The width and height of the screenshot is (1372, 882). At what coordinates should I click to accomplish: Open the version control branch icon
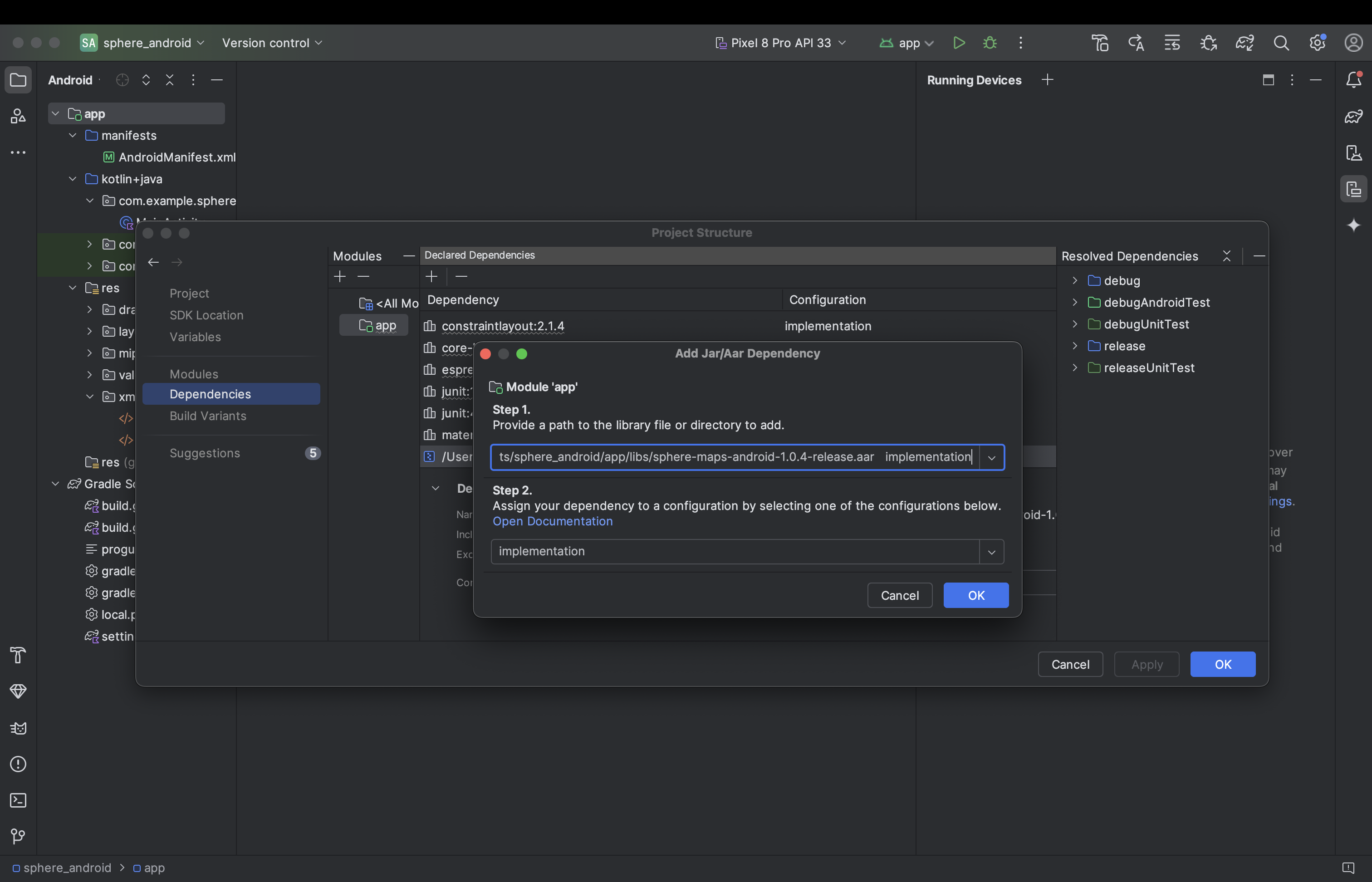pos(18,836)
